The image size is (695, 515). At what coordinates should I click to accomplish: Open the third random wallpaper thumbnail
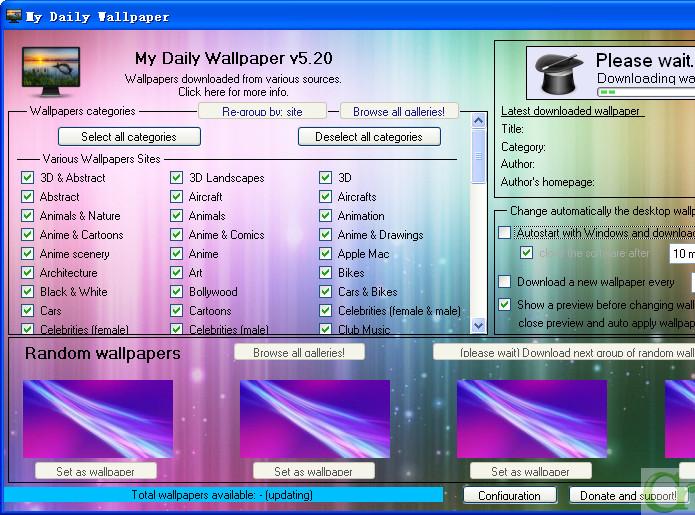[532, 419]
